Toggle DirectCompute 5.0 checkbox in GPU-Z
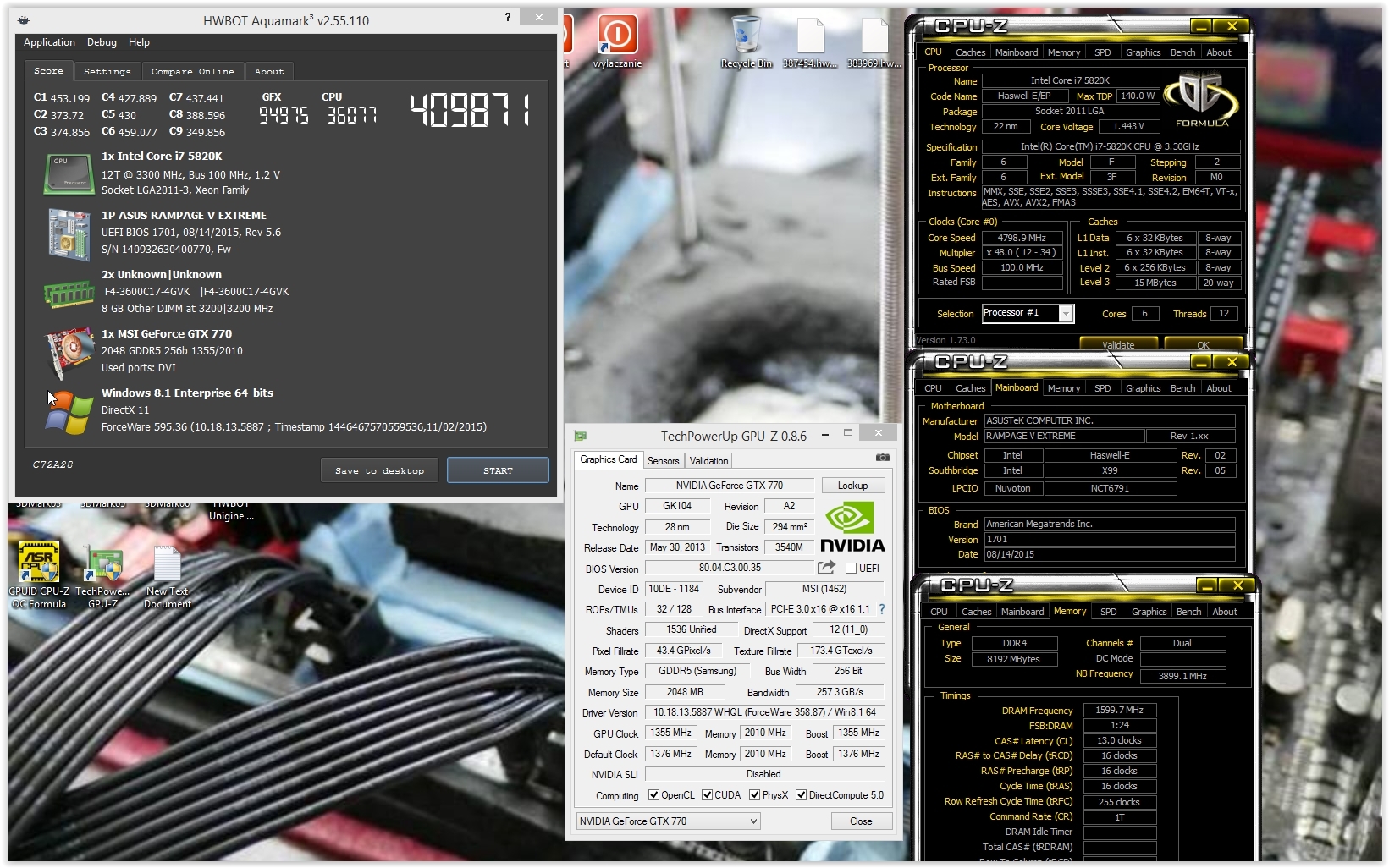This screenshot has height=868, width=1389. point(801,795)
